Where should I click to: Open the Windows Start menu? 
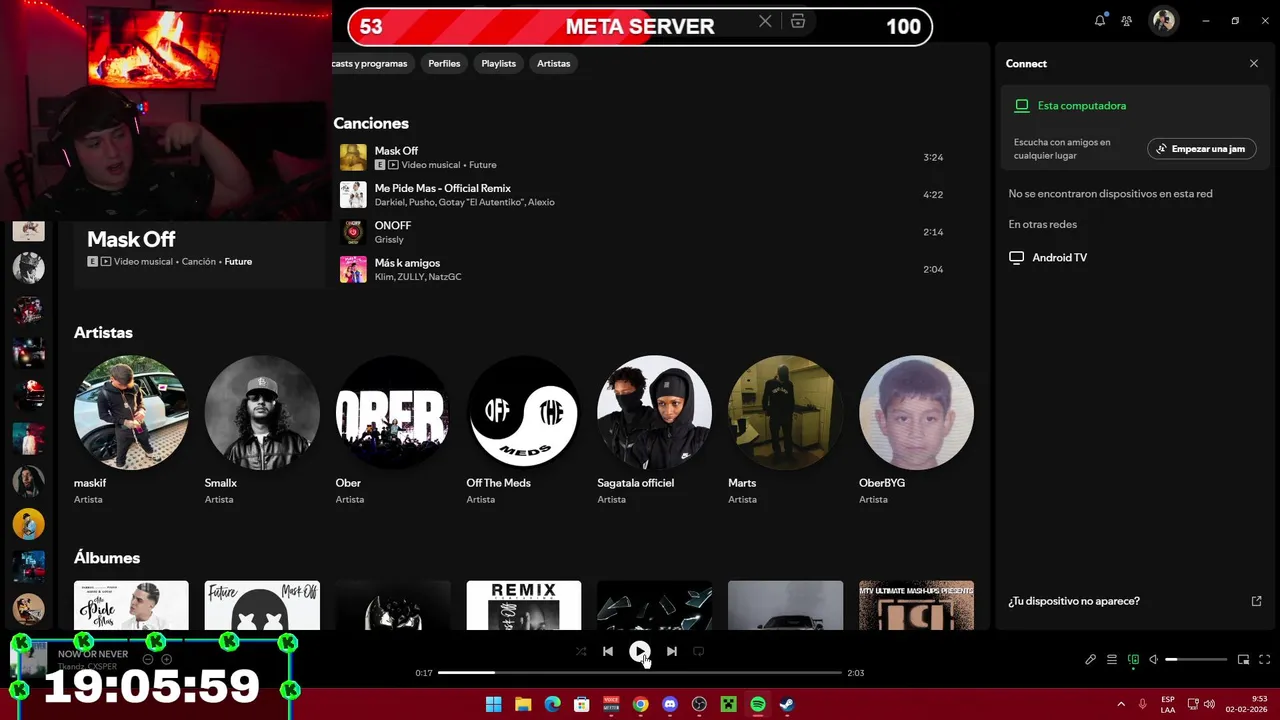coord(493,704)
